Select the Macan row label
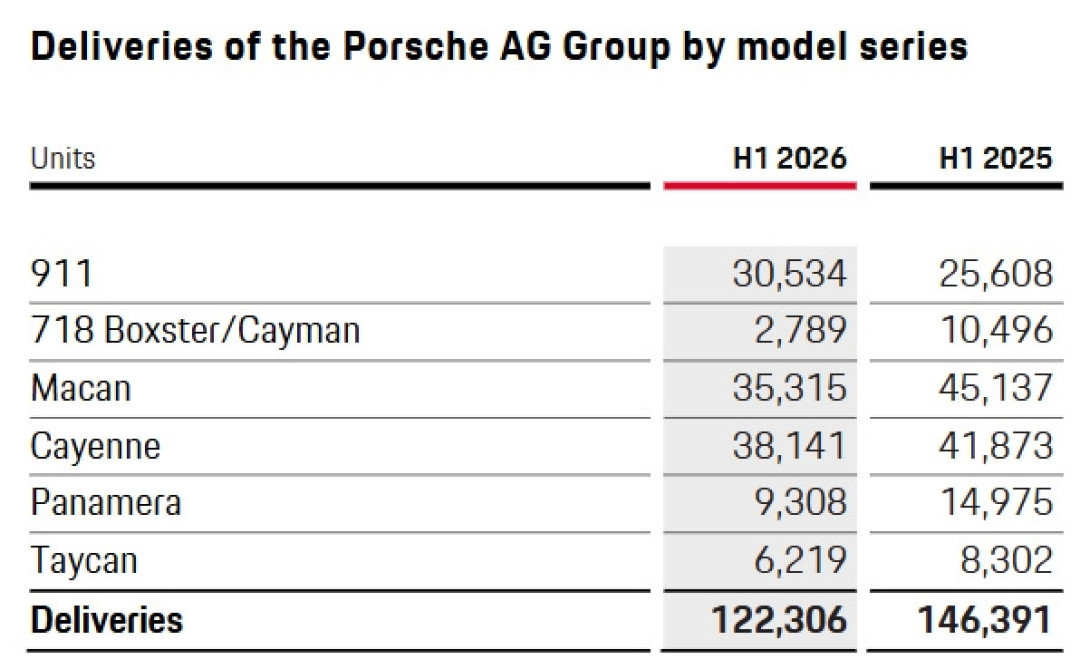The image size is (1080, 669). 81,388
